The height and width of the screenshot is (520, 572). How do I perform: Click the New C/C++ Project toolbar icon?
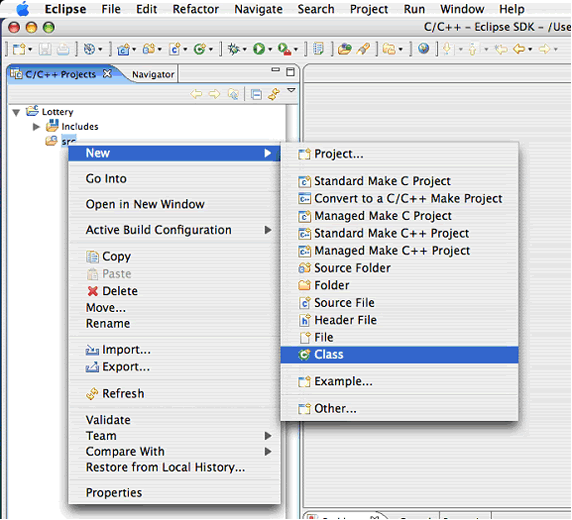[x=123, y=49]
